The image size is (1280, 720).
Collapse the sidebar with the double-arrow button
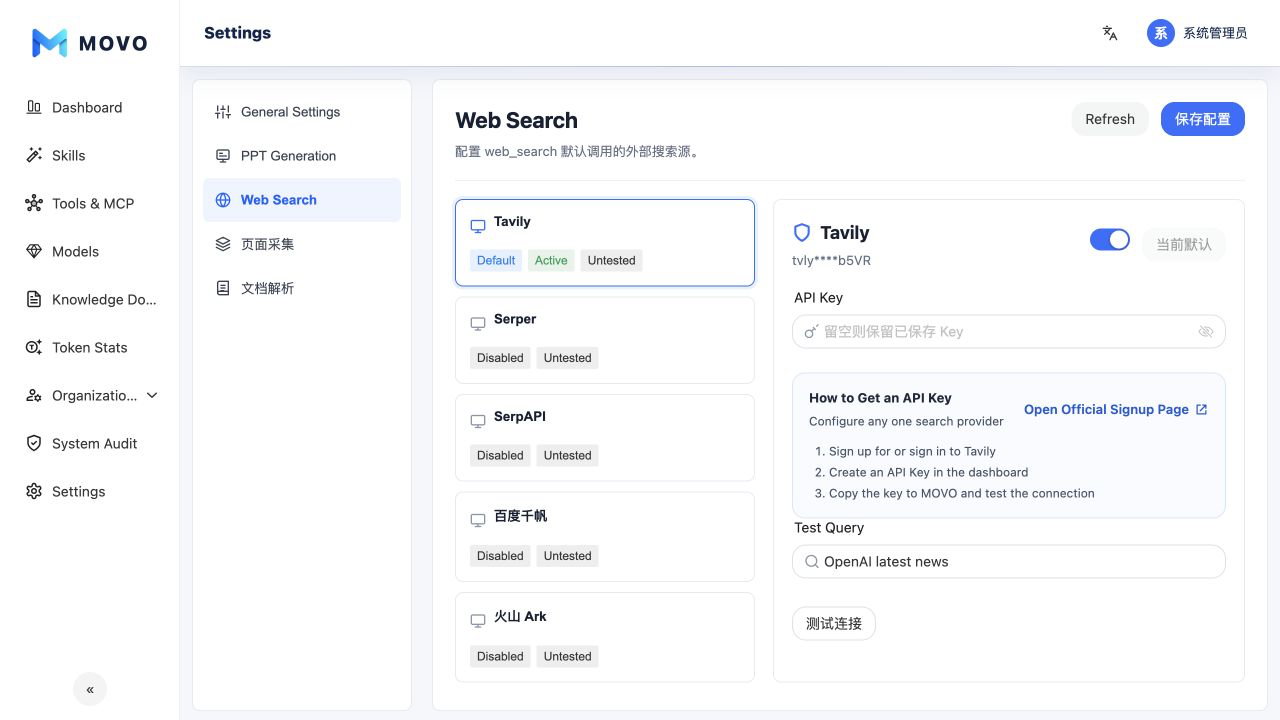click(90, 689)
